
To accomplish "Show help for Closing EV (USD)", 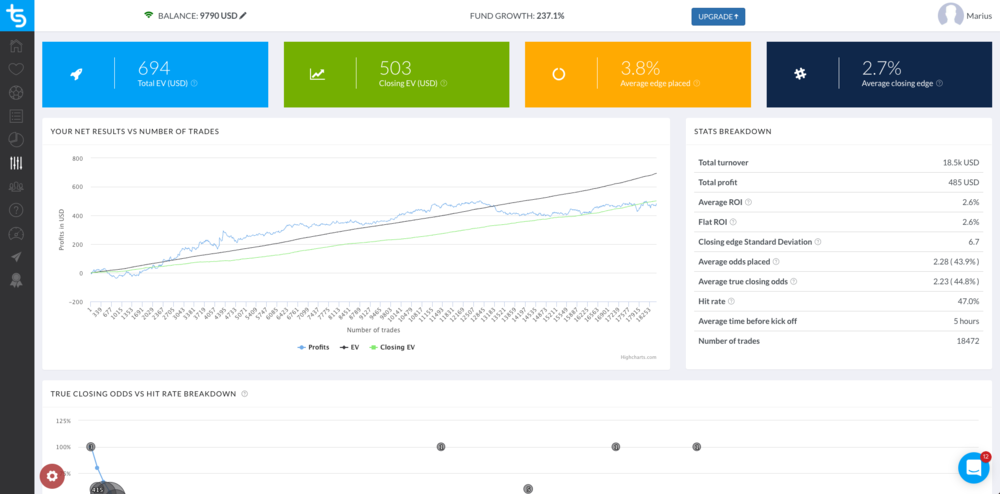I will click(443, 83).
